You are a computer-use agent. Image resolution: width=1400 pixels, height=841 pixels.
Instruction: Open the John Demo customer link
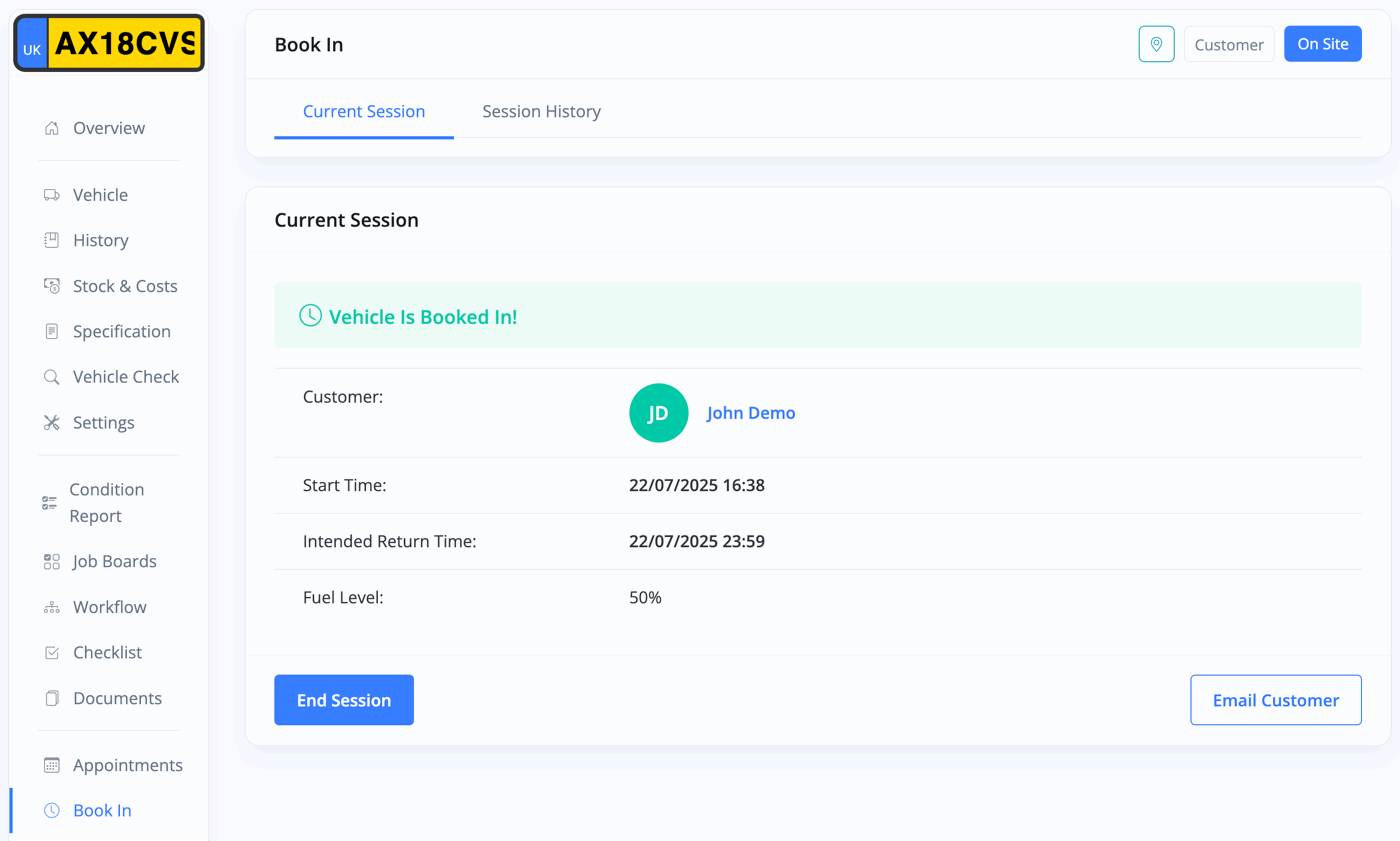tap(751, 413)
